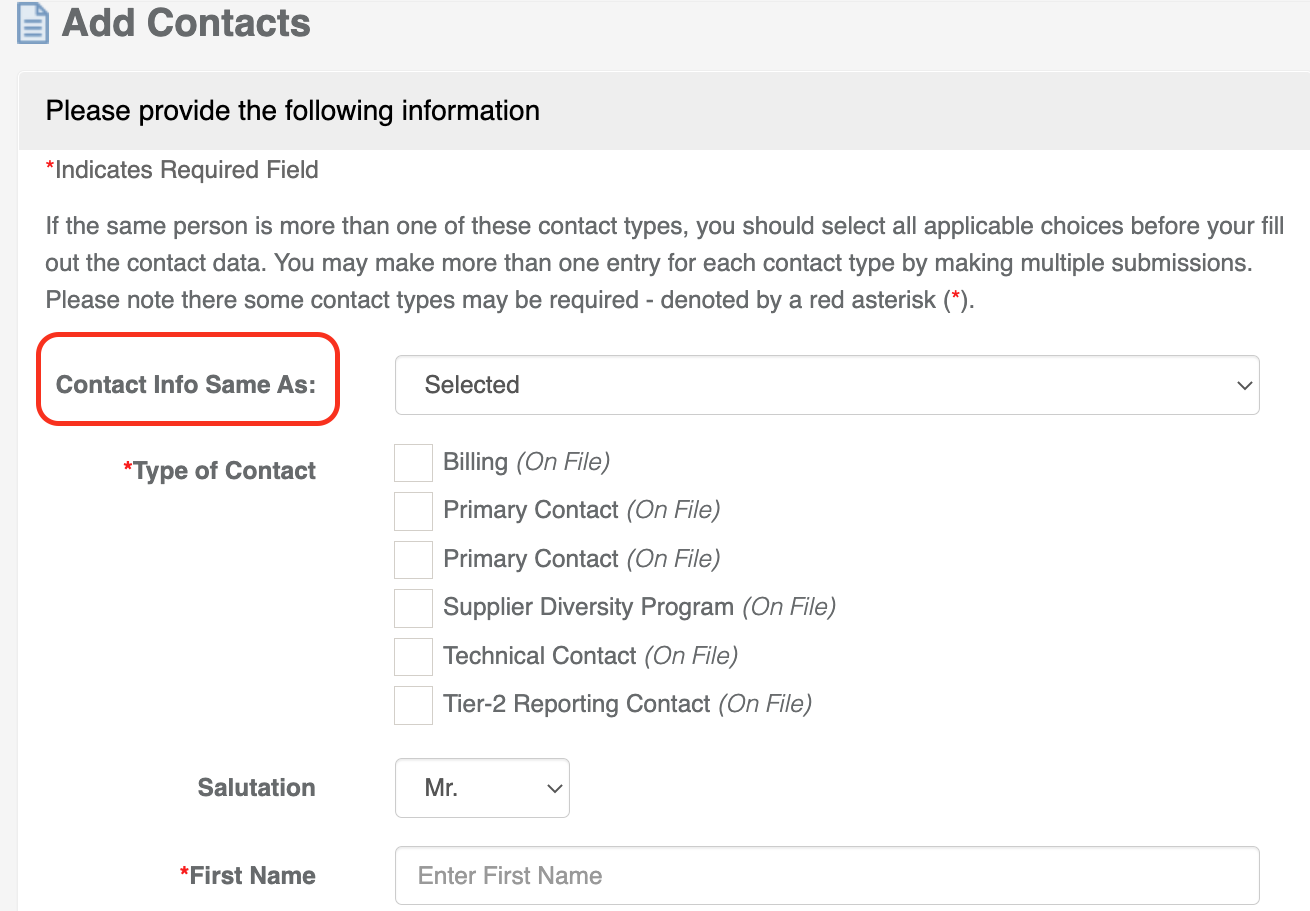
Task: Tick the upper Primary Contact checkbox
Action: point(413,511)
